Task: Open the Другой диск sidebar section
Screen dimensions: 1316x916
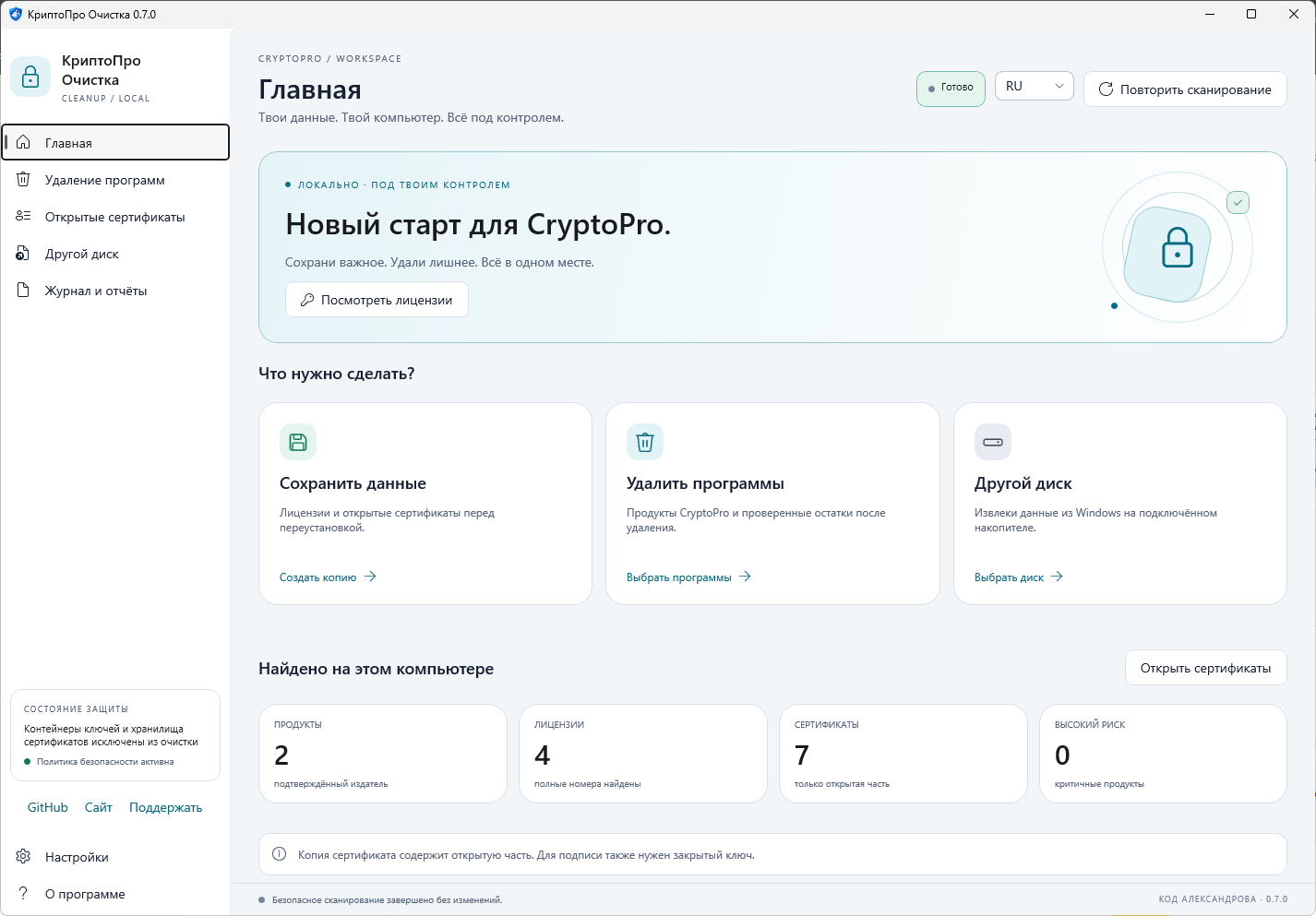Action: [115, 253]
